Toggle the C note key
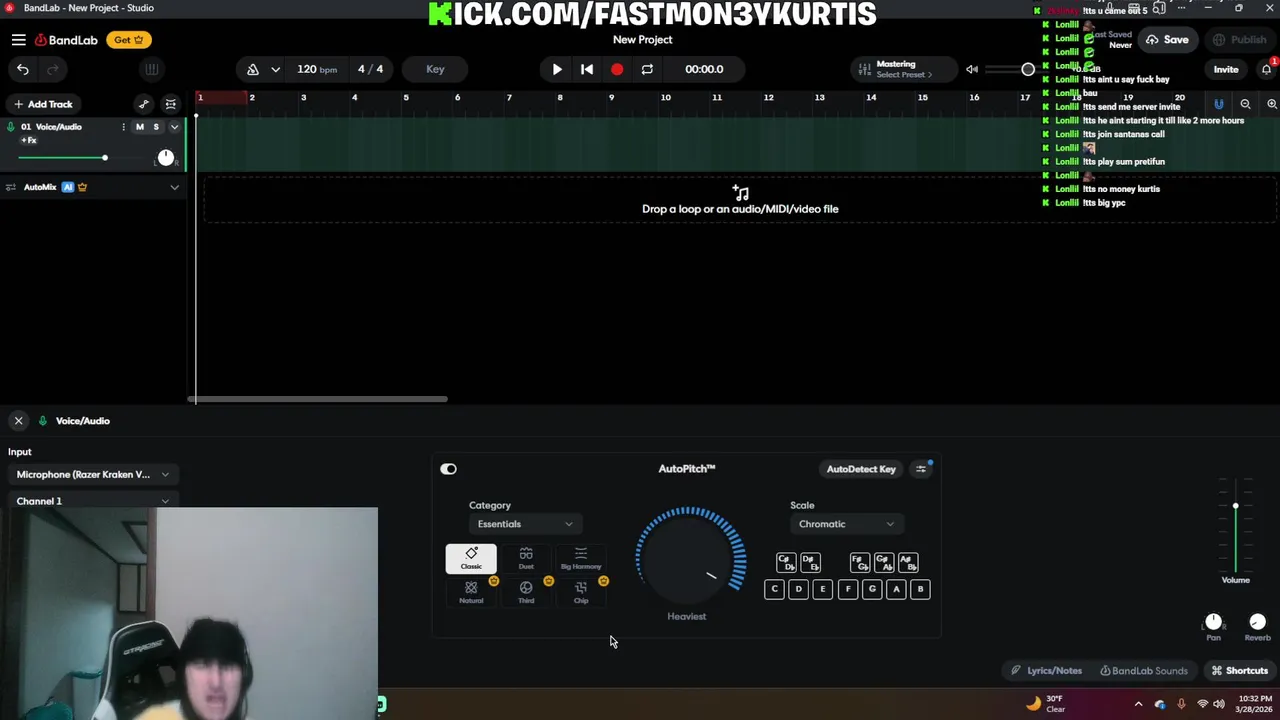 (774, 589)
